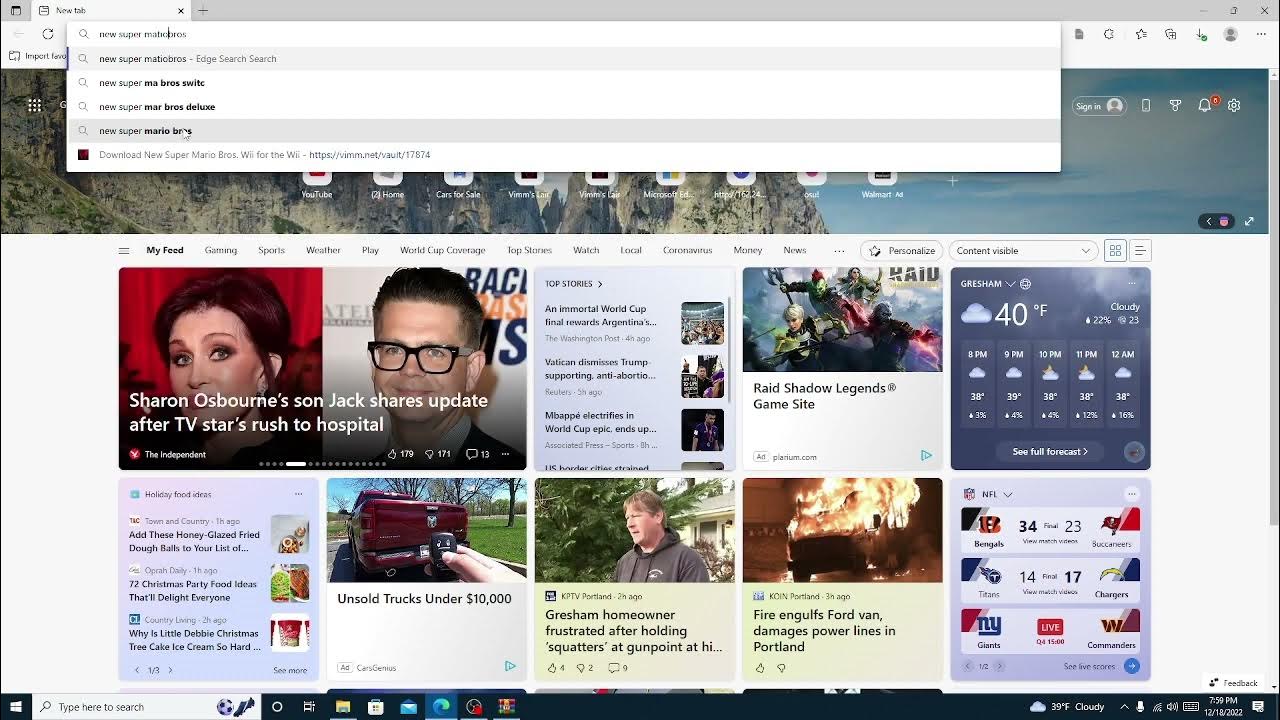The height and width of the screenshot is (720, 1280).
Task: Expand the GRESHAM location chevron
Action: click(x=1010, y=284)
